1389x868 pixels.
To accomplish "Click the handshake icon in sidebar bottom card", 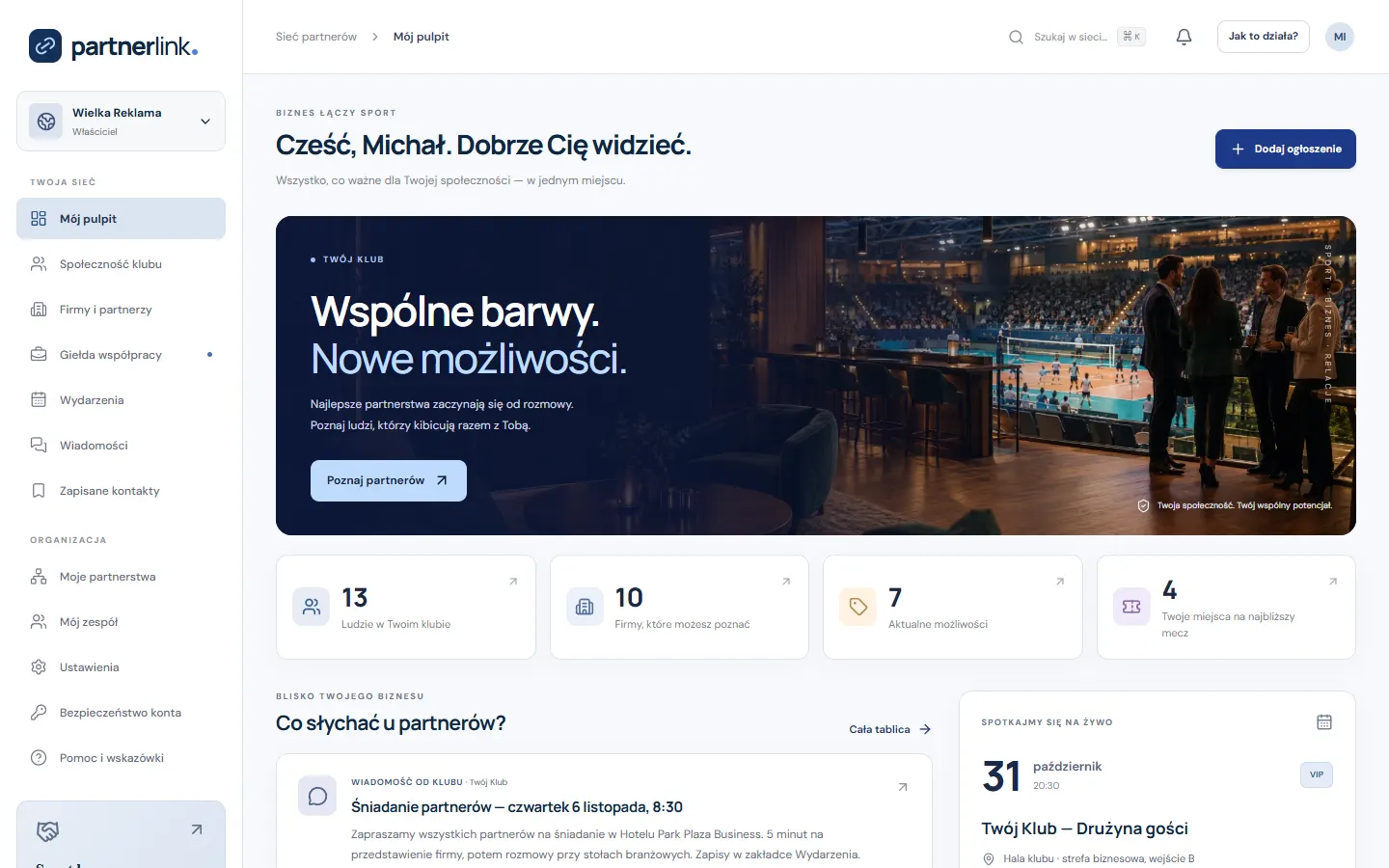I will (x=47, y=830).
